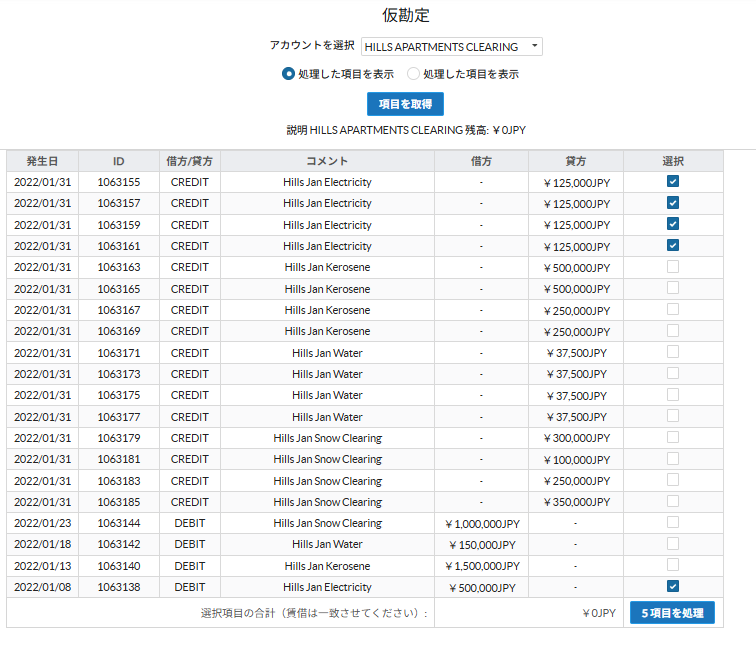
Task: Click the ID column header
Action: [118, 161]
